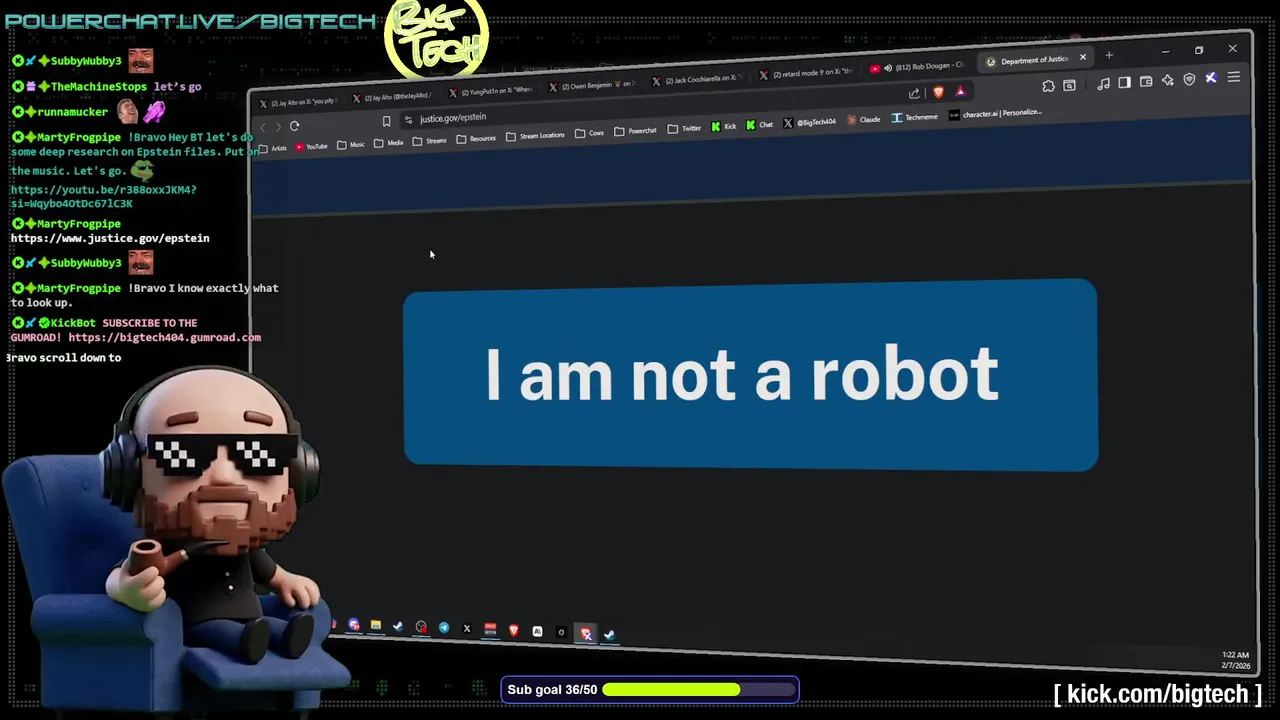Open the Leo AI sparkle icon
Image resolution: width=1280 pixels, height=720 pixels.
[x=1167, y=81]
